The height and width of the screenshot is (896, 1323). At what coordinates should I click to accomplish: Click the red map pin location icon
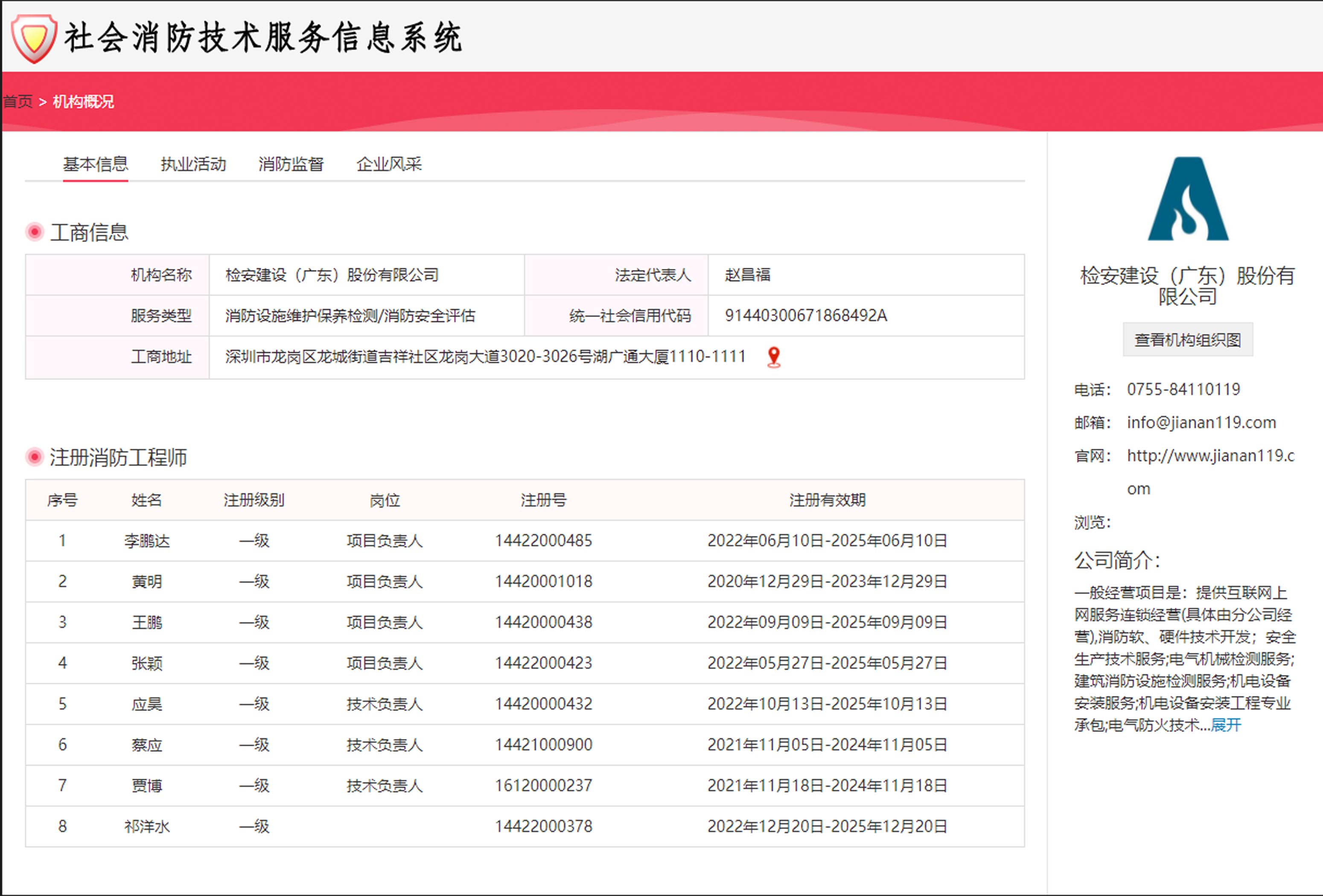coord(774,358)
